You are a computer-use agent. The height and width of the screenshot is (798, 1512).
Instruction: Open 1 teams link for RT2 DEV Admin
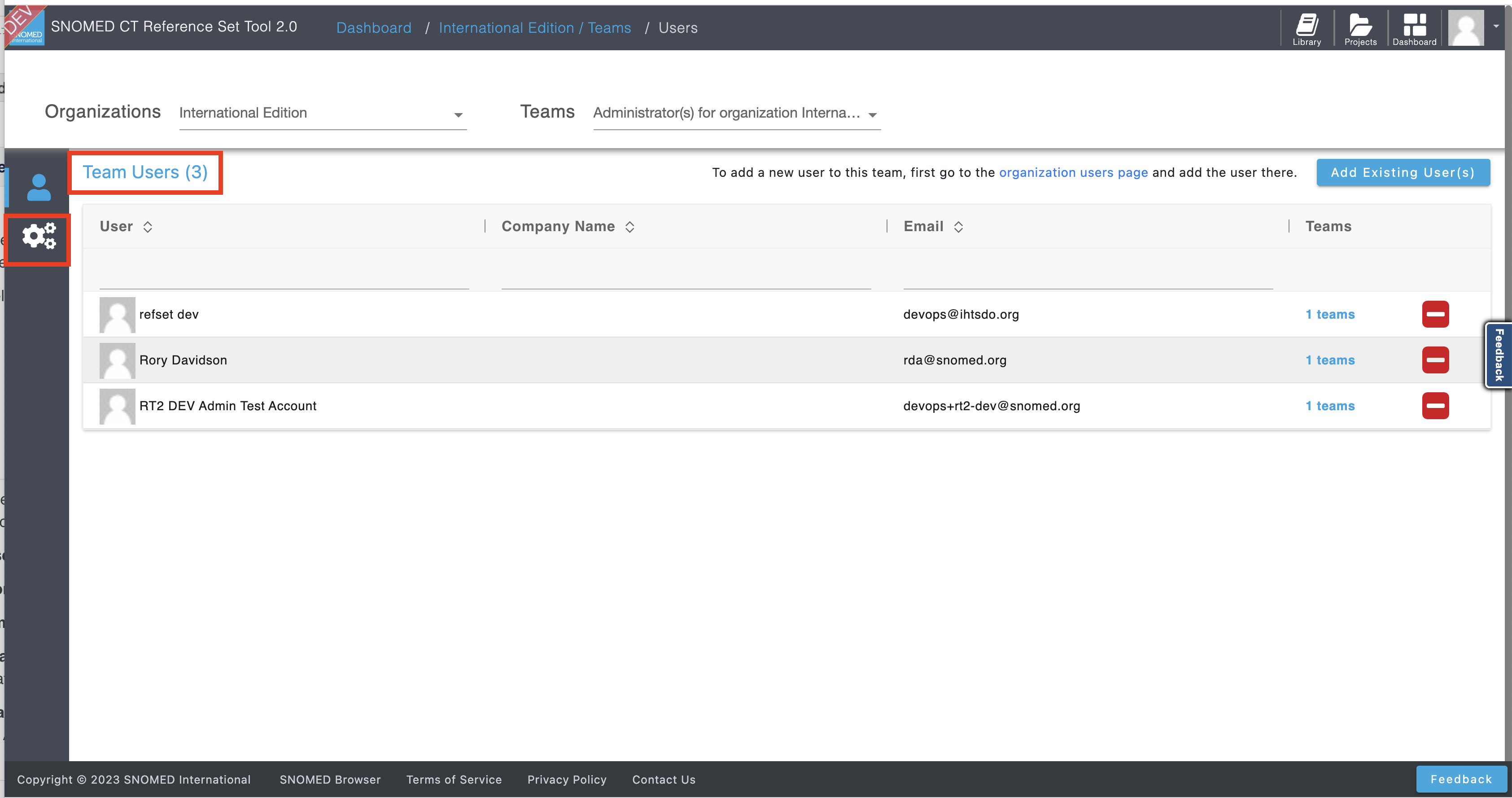pyautogui.click(x=1330, y=406)
